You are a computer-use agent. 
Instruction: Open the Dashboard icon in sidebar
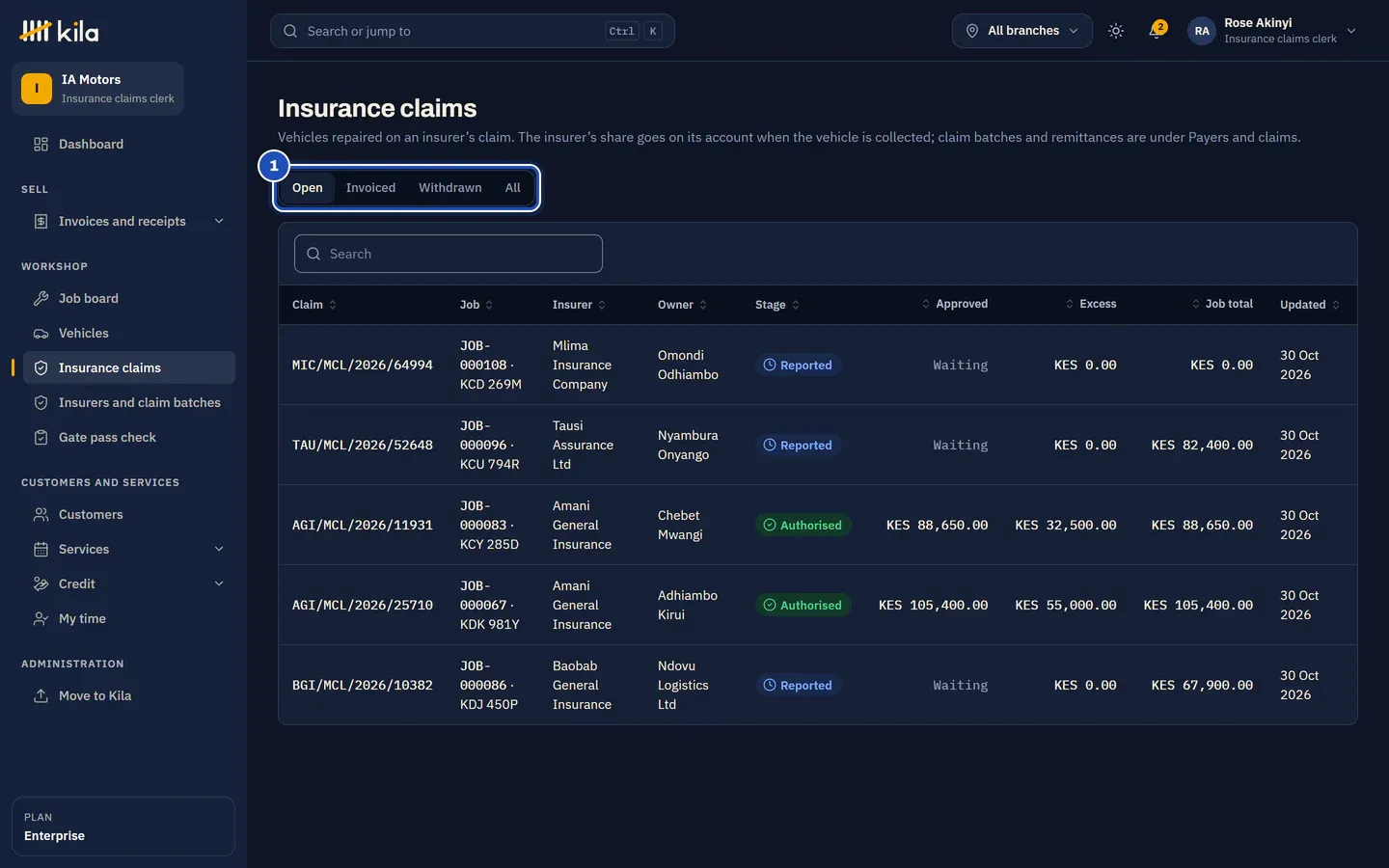(41, 144)
